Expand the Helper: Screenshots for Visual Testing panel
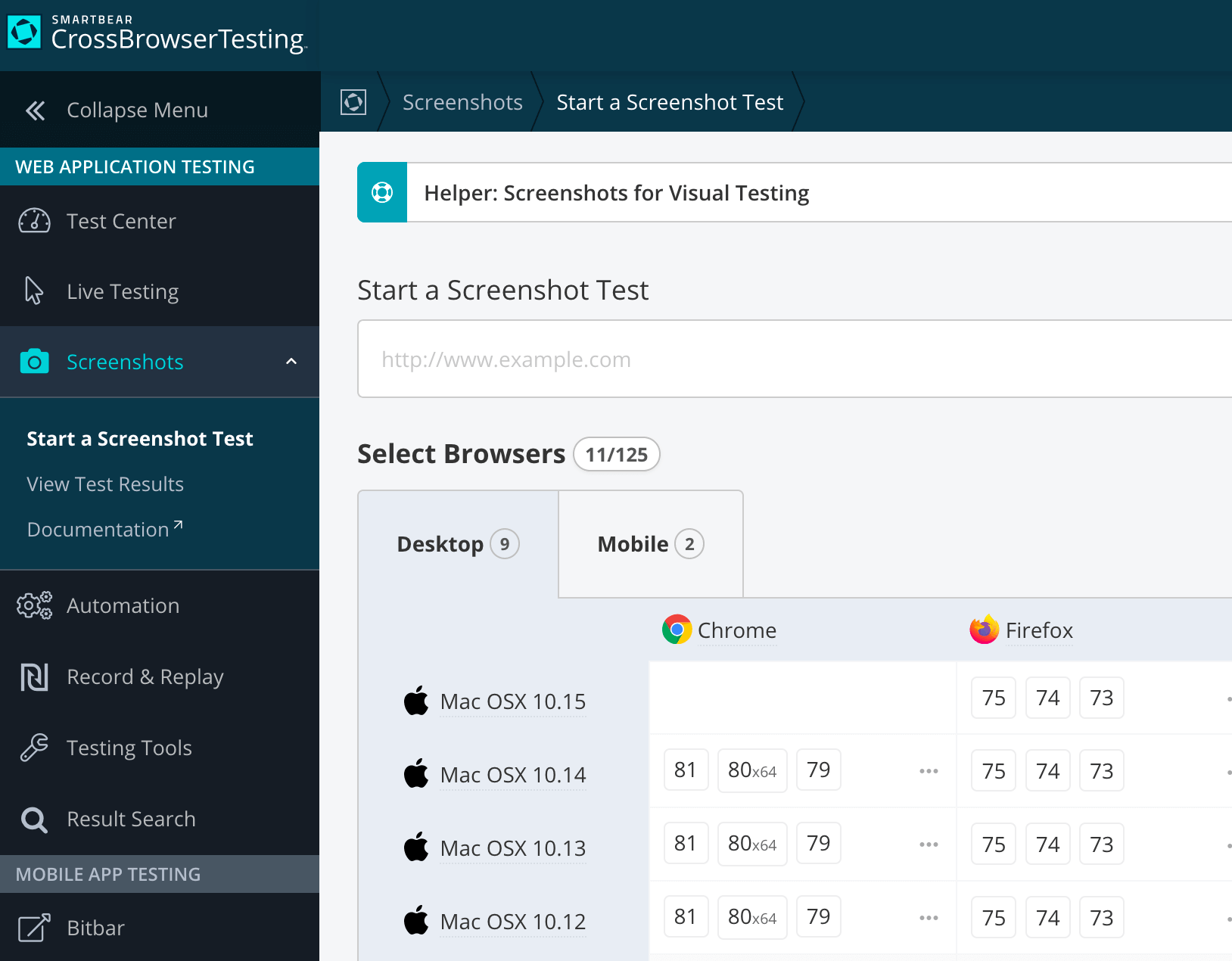 click(x=795, y=192)
